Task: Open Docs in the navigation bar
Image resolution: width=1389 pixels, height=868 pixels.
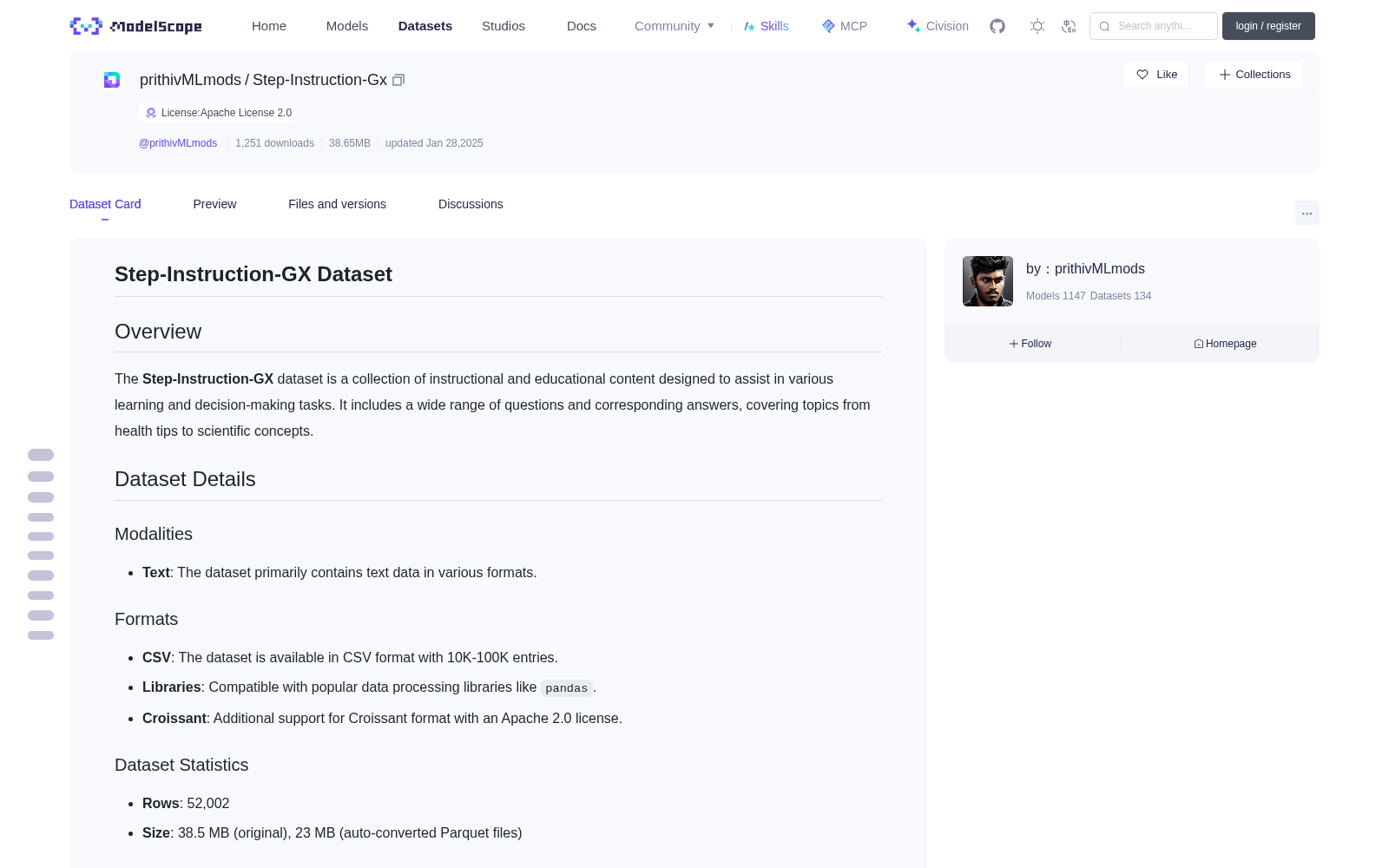Action: (582, 26)
